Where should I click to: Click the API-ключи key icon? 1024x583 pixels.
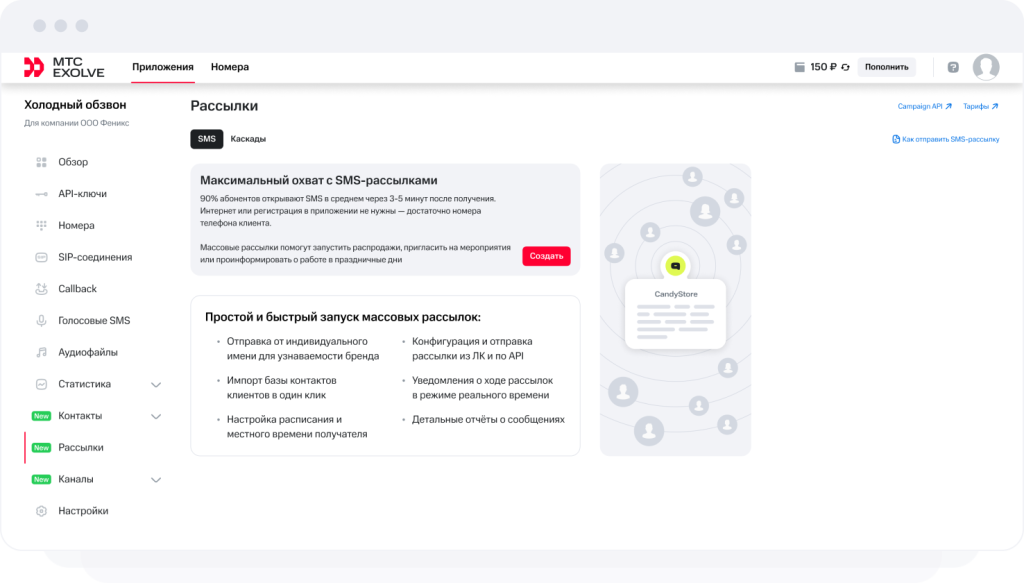coord(41,194)
